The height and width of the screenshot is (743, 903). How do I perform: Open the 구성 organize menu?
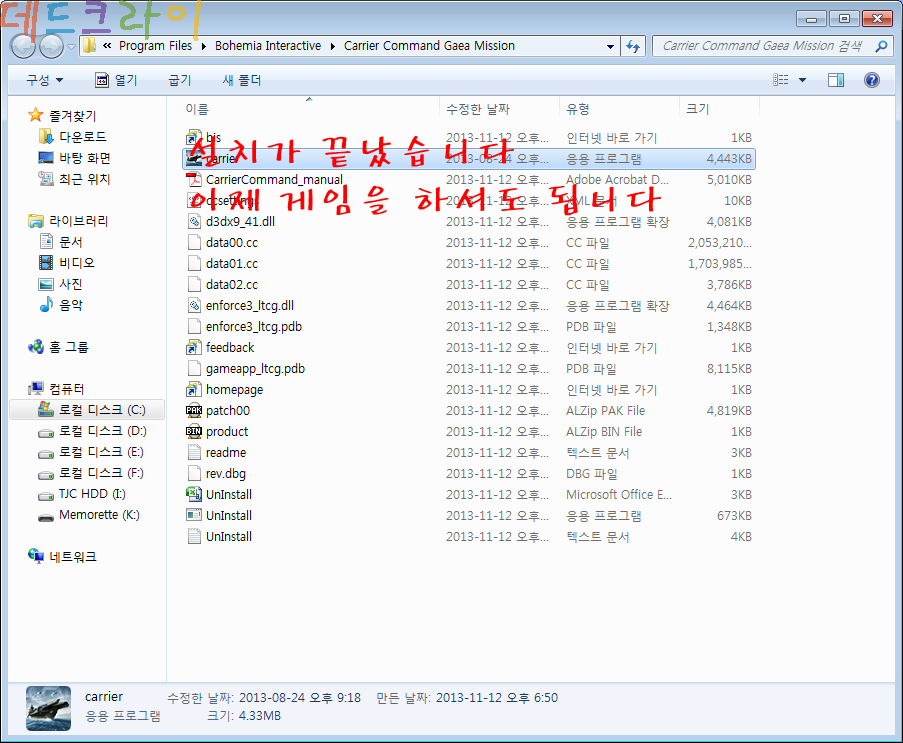coord(44,80)
